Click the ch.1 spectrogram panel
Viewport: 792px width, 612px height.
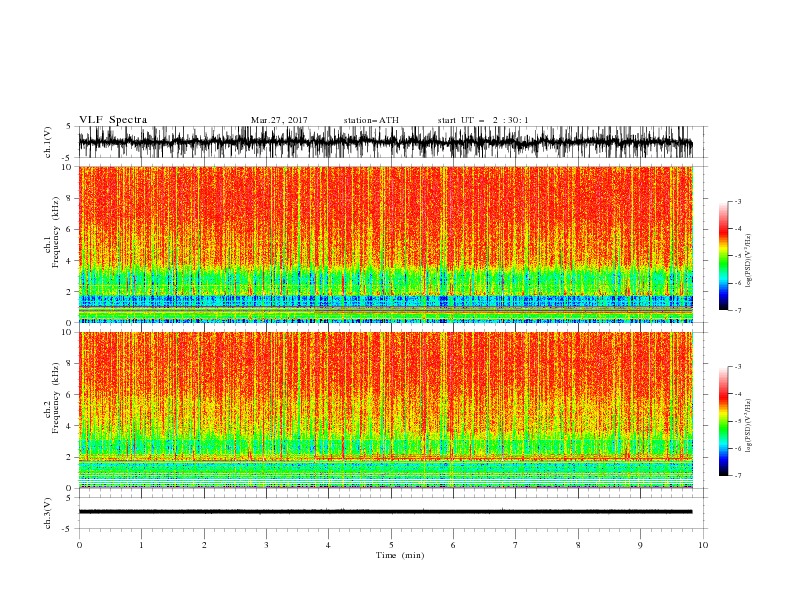pos(386,244)
